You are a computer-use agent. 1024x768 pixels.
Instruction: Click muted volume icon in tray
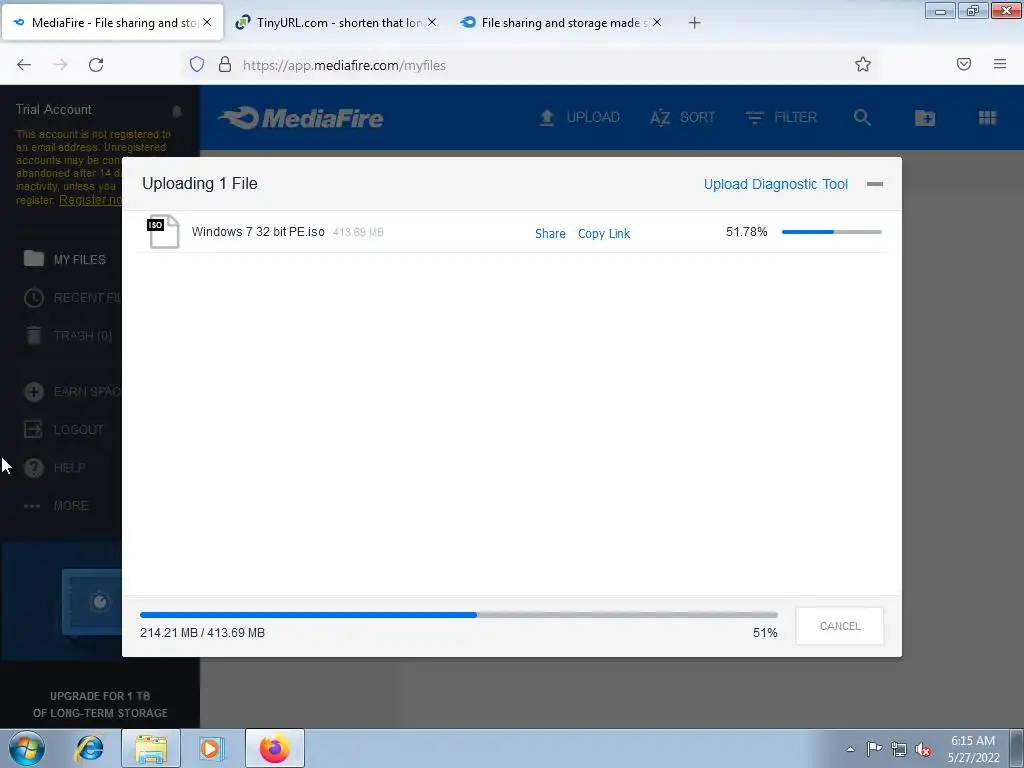pos(923,749)
